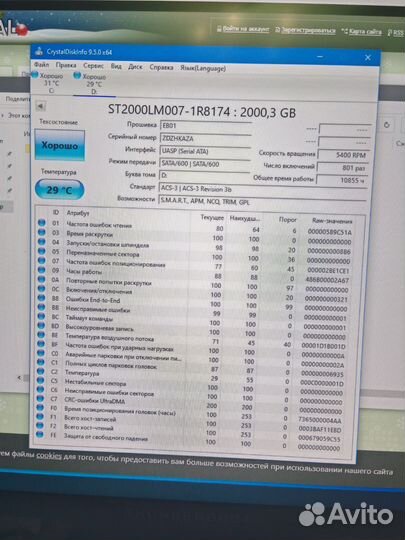405x540 pixels.
Task: Click the 29 °C temperature indicator
Action: coord(59,190)
